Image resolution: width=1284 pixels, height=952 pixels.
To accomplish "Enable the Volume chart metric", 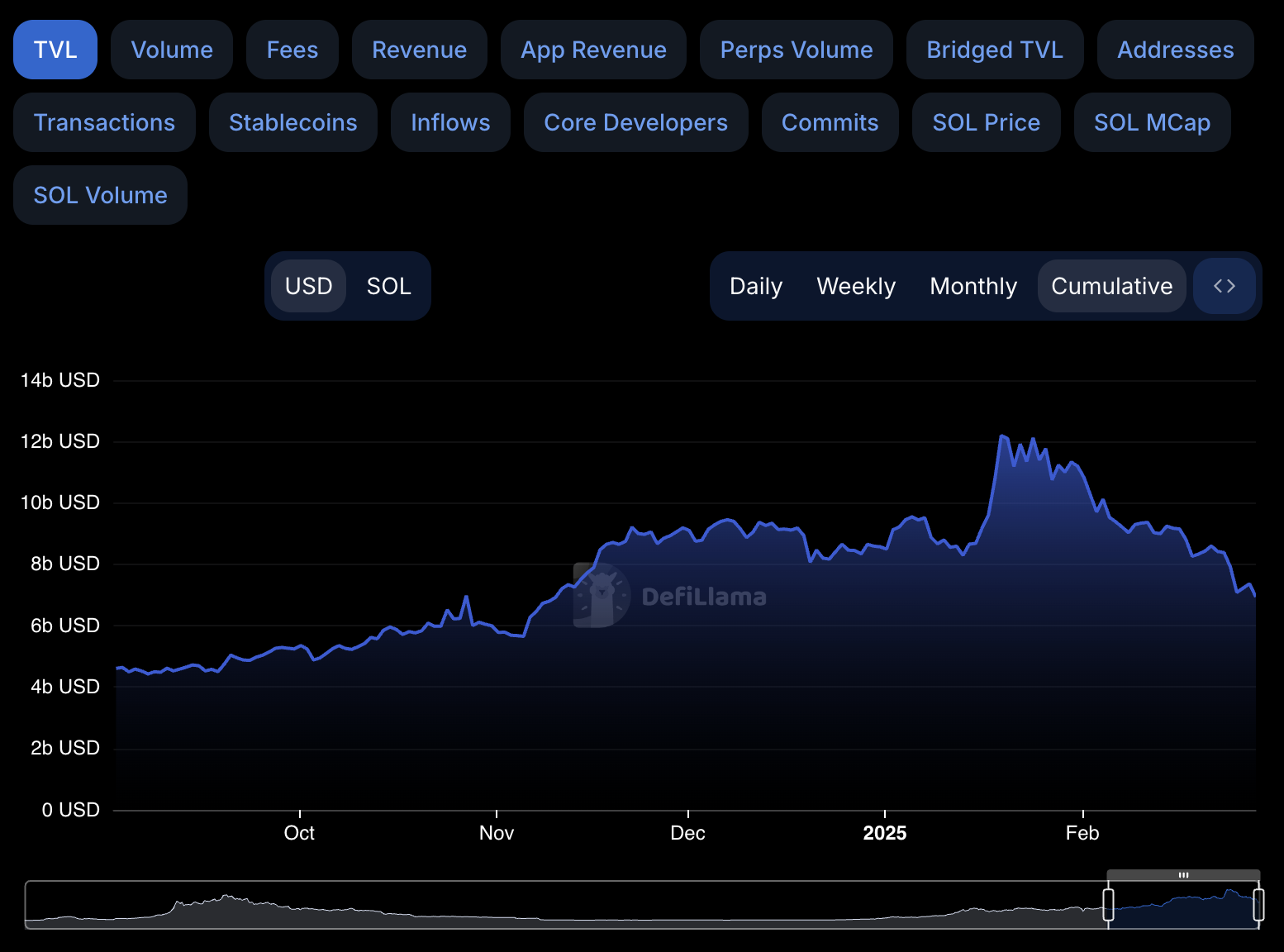I will pos(172,50).
